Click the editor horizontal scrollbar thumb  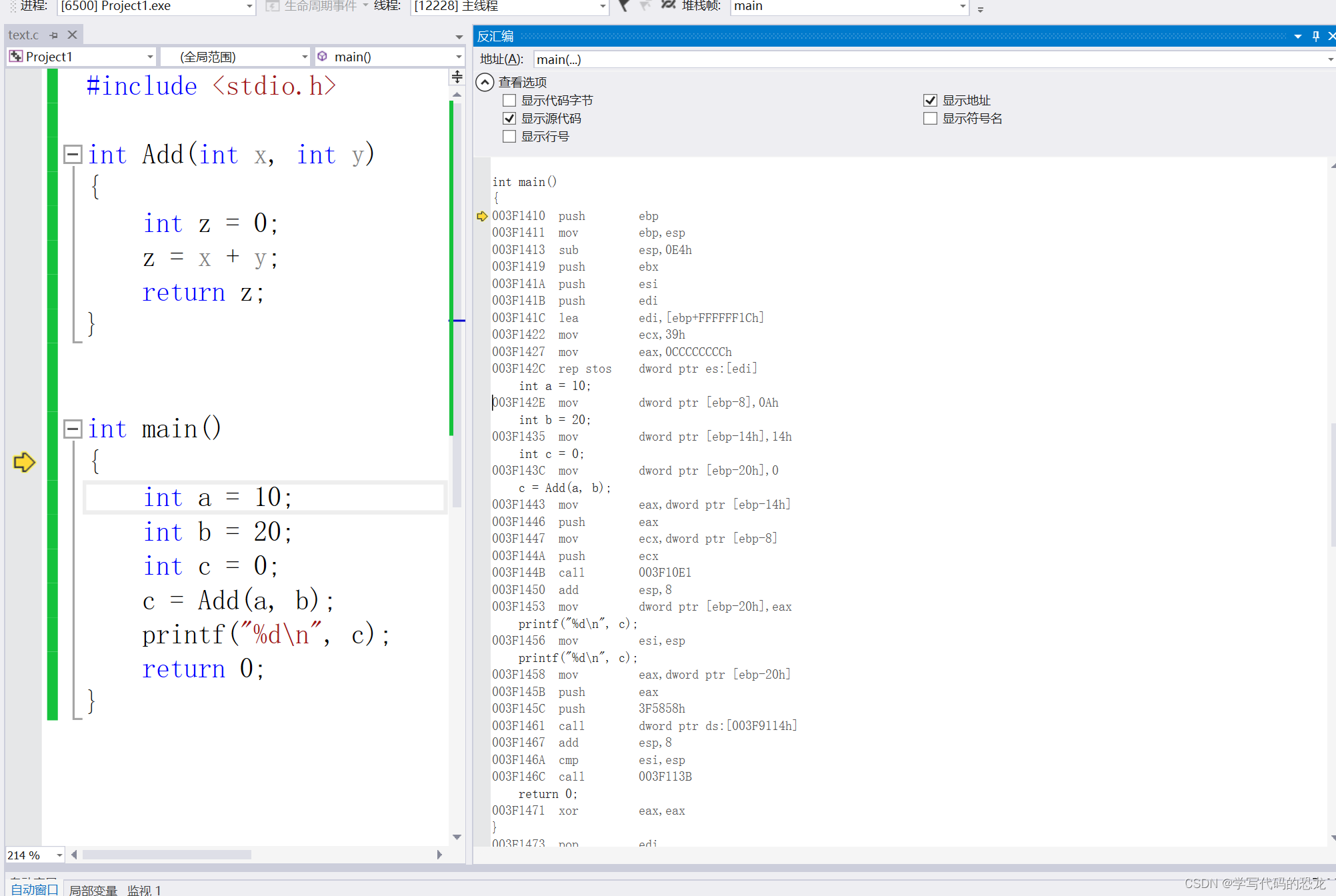click(x=167, y=855)
